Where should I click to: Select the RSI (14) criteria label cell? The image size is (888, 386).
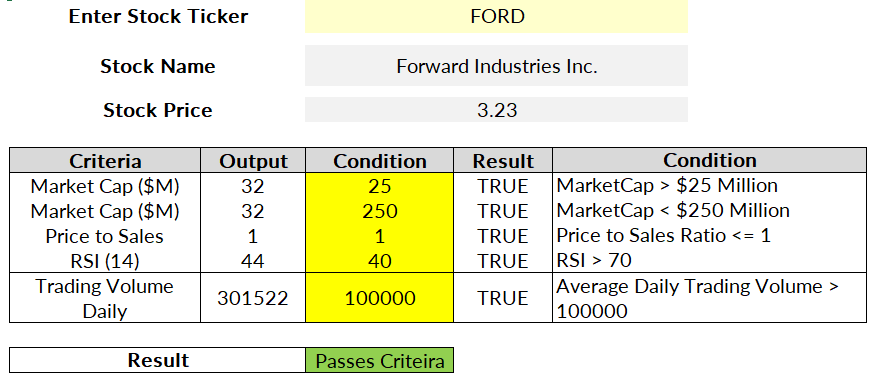[x=105, y=260]
